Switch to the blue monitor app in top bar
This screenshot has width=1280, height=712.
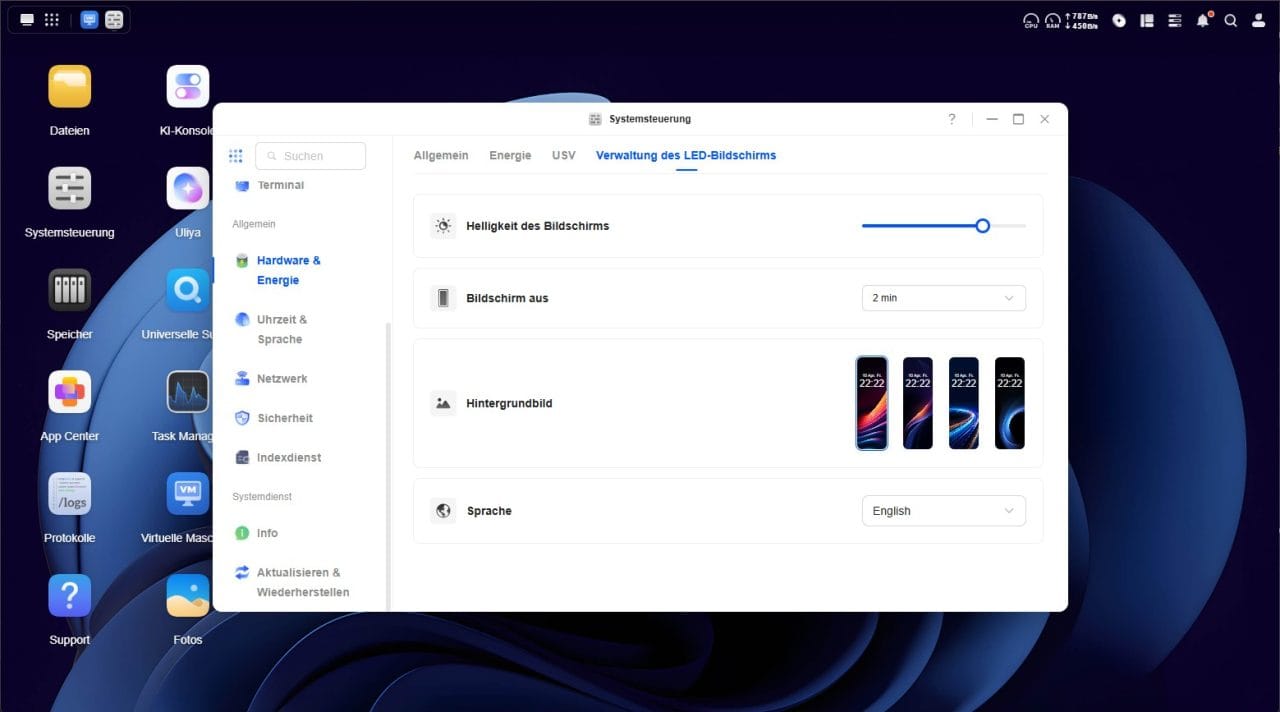click(x=90, y=20)
